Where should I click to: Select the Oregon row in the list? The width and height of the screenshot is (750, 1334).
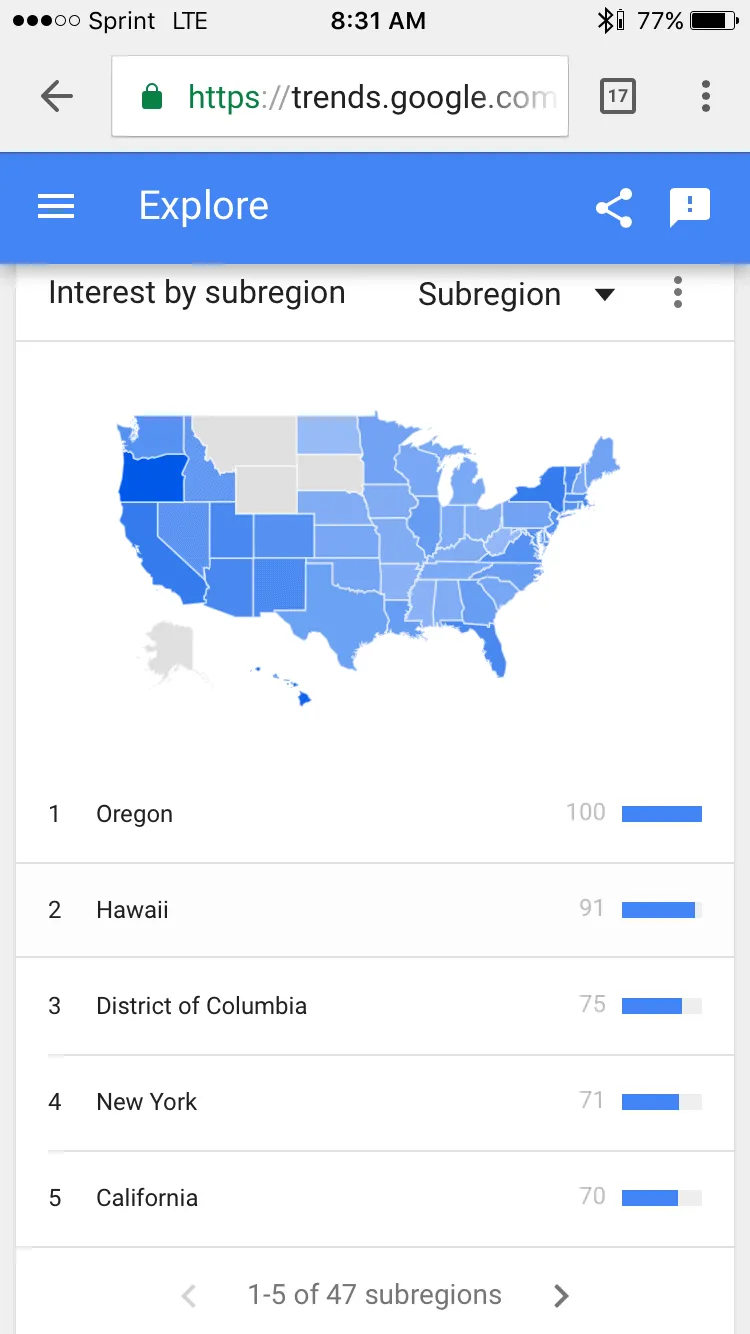135,814
